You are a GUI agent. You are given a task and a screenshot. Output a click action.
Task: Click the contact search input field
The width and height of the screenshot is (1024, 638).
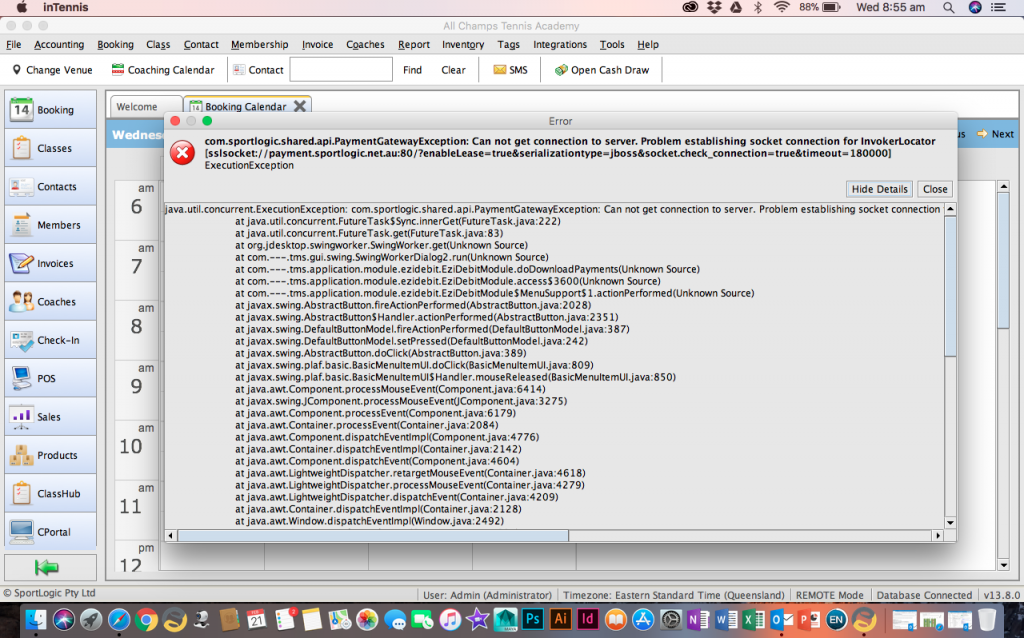pos(341,69)
